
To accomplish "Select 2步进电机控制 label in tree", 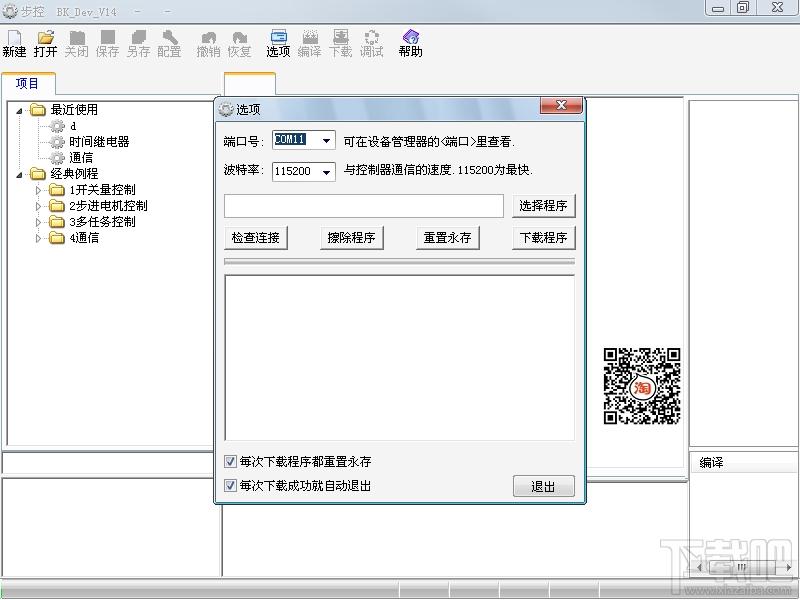I will coord(108,206).
